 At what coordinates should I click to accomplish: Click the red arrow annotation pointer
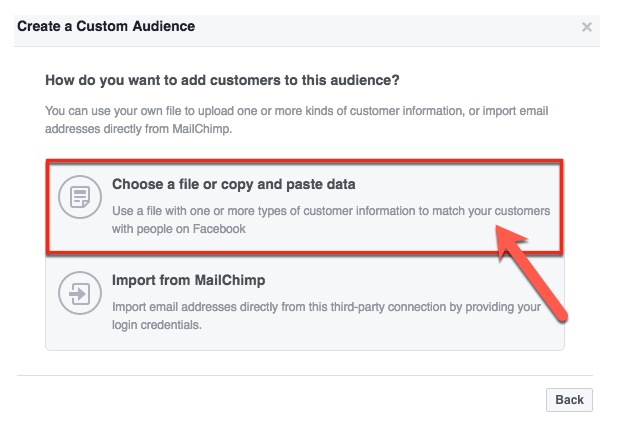pyautogui.click(x=529, y=272)
